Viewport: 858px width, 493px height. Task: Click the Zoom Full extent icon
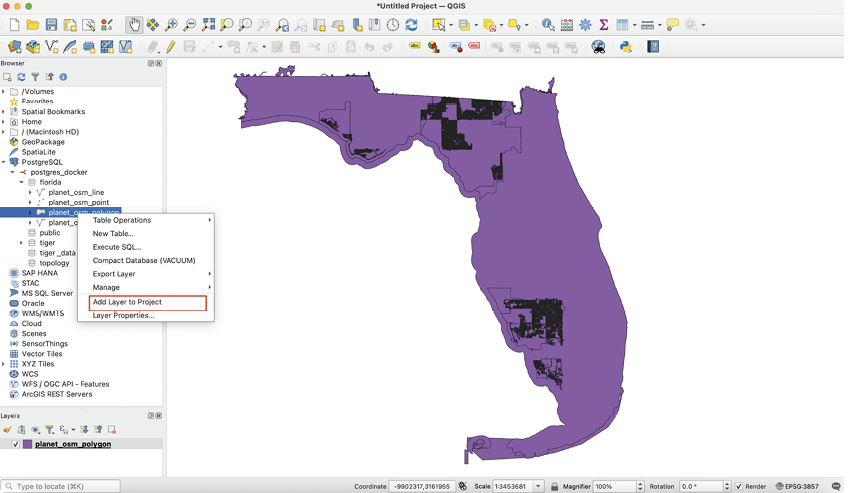pos(208,25)
